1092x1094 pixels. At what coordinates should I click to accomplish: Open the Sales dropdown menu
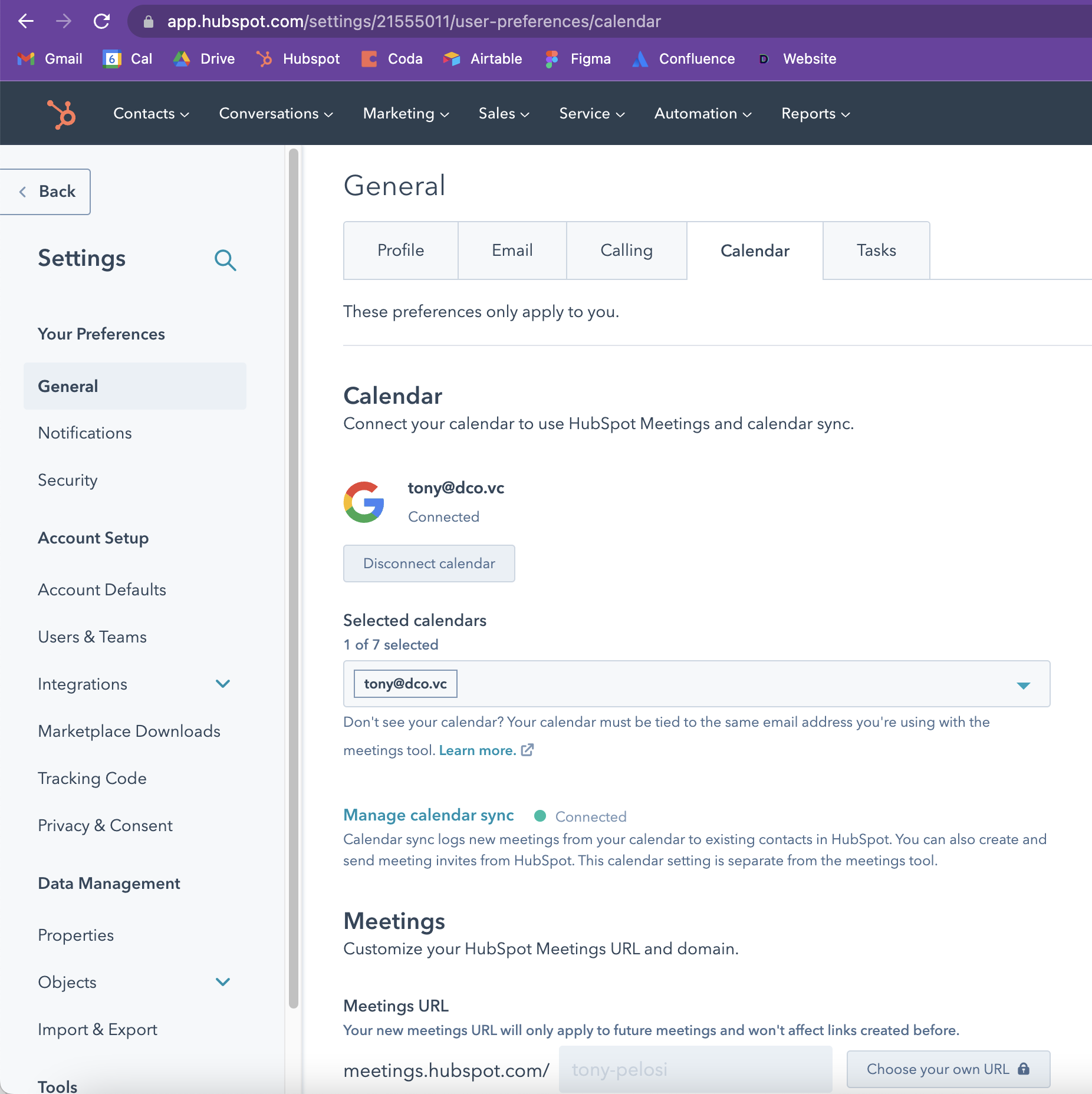coord(504,113)
